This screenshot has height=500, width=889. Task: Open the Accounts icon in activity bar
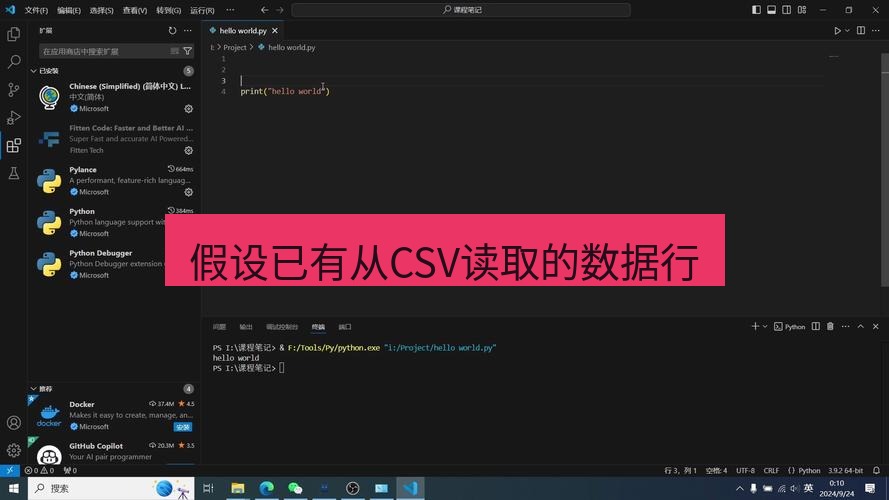14,422
